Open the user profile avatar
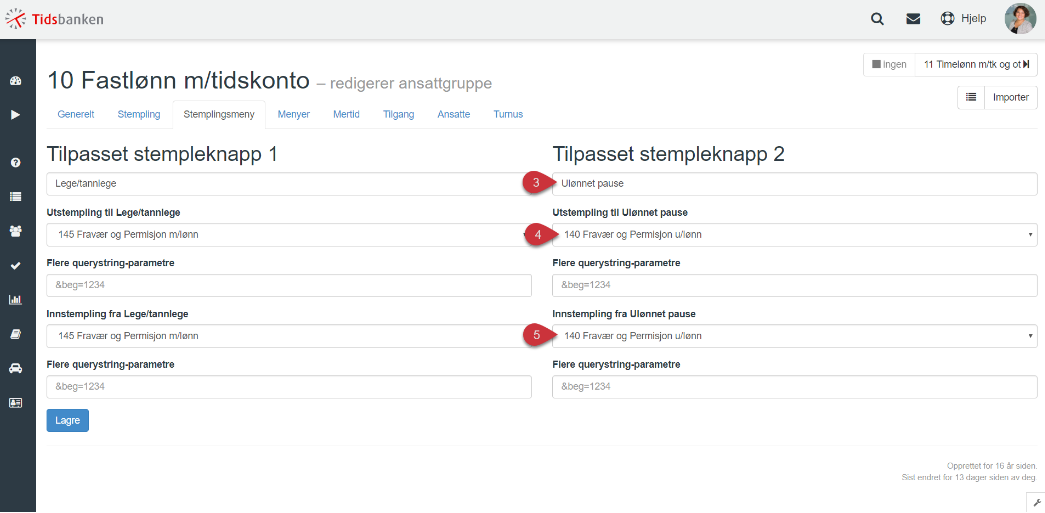1045x513 pixels. point(1020,19)
